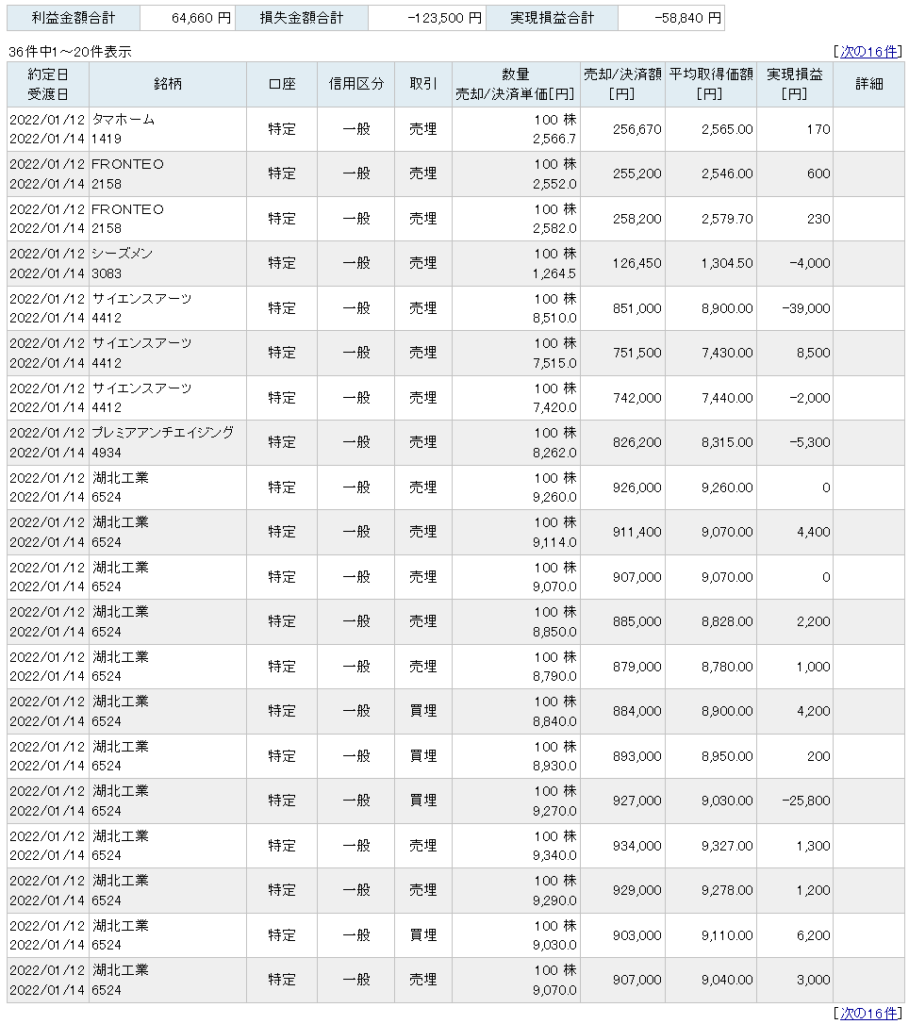The image size is (909, 1024).
Task: Click the realized loss -4,000 cell
Action: click(x=795, y=263)
